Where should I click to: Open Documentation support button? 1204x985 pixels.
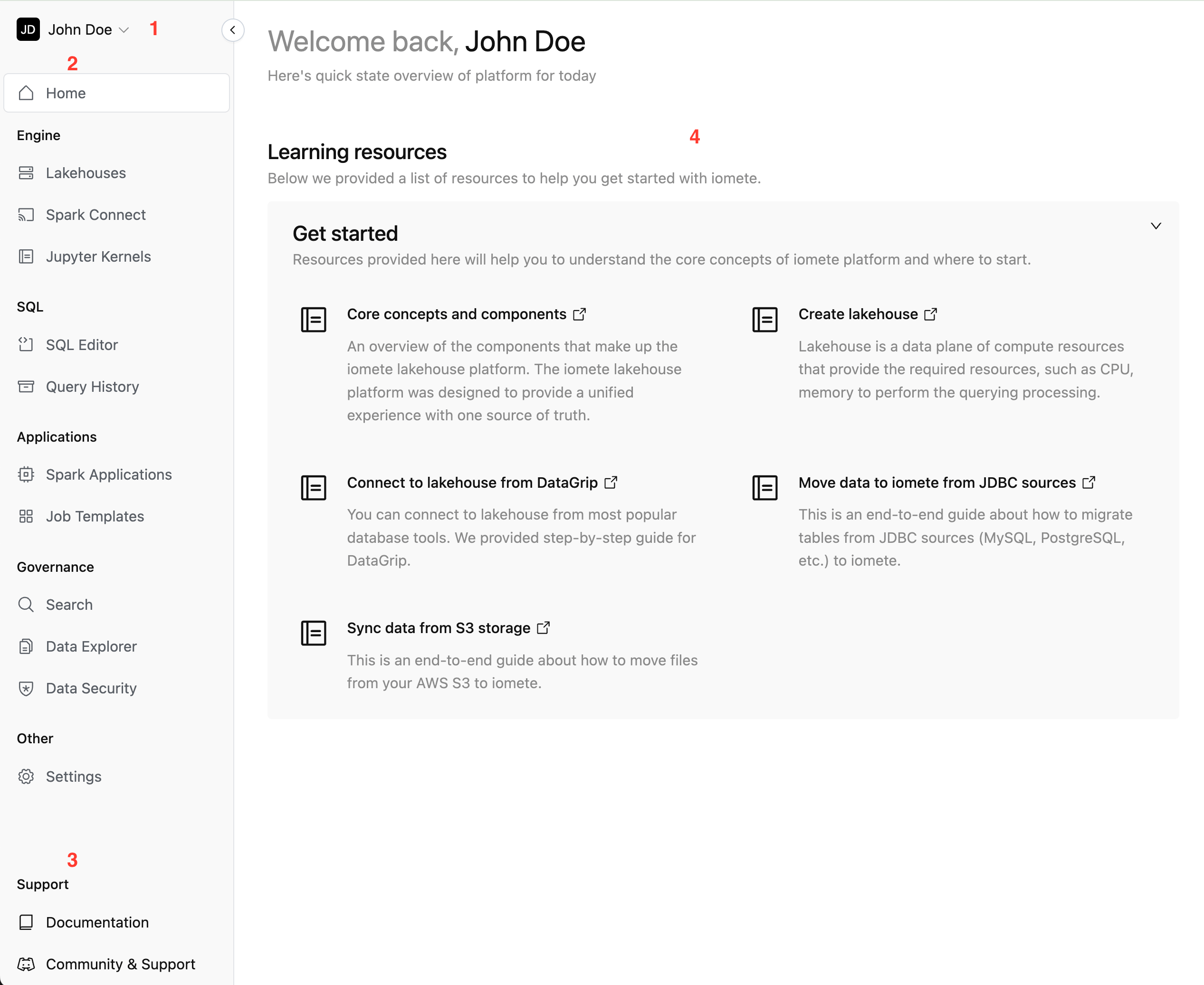point(98,922)
